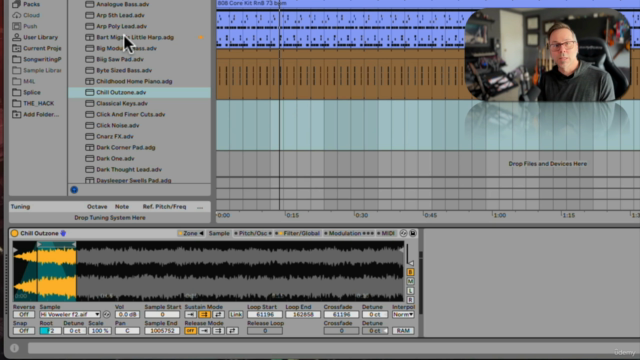Select Analogue Bass.adv preset

(x=122, y=4)
